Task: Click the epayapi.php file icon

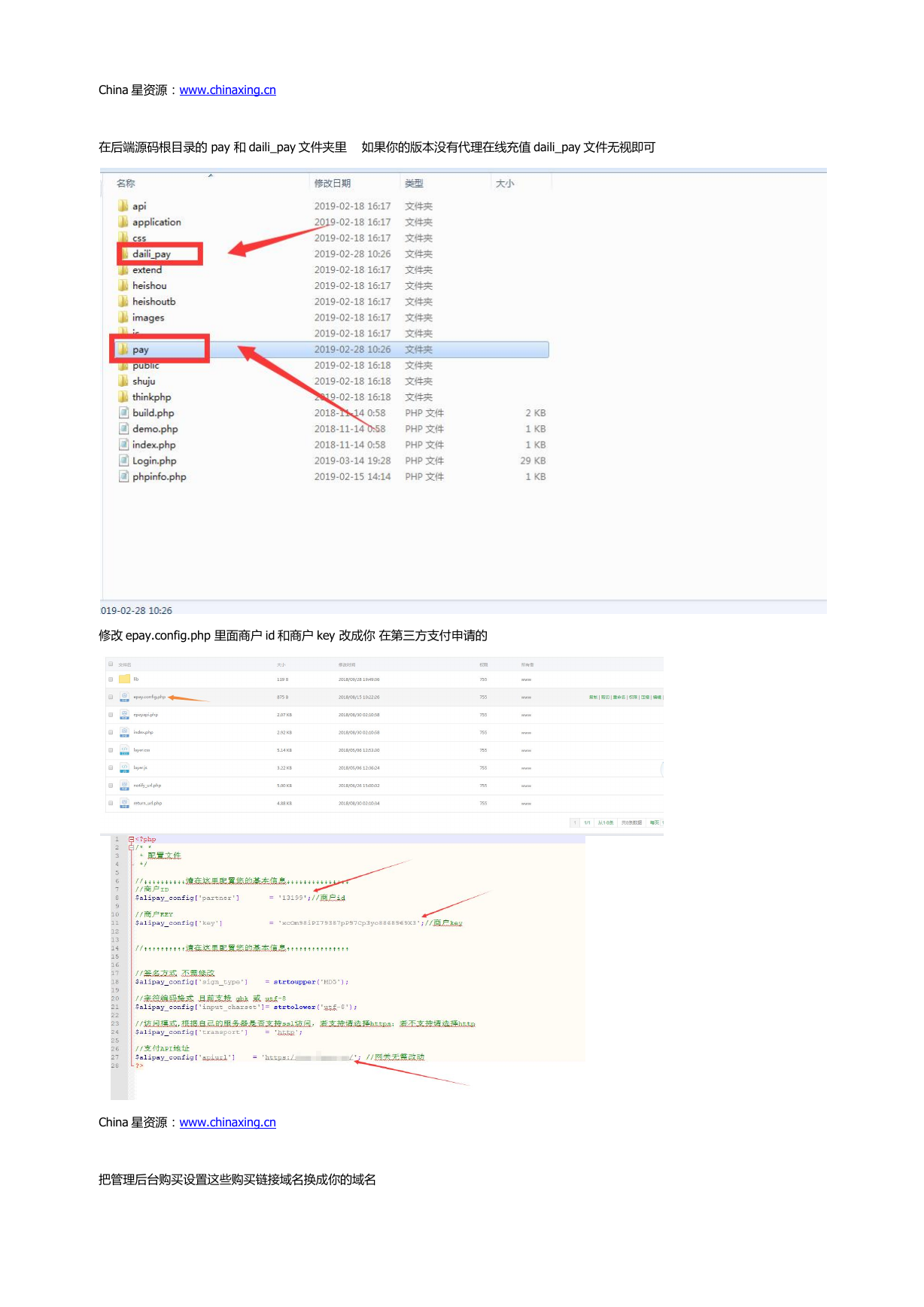Action: (x=124, y=714)
